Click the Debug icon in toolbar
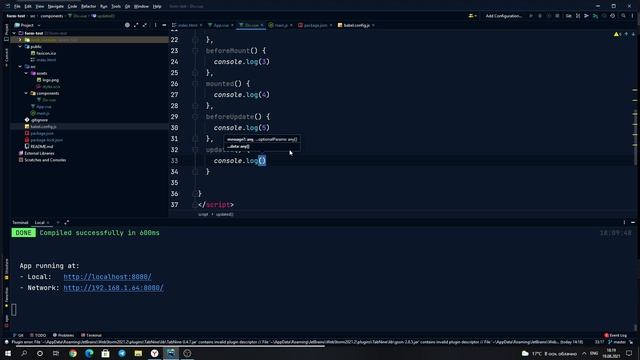640x360 pixels. click(x=540, y=16)
